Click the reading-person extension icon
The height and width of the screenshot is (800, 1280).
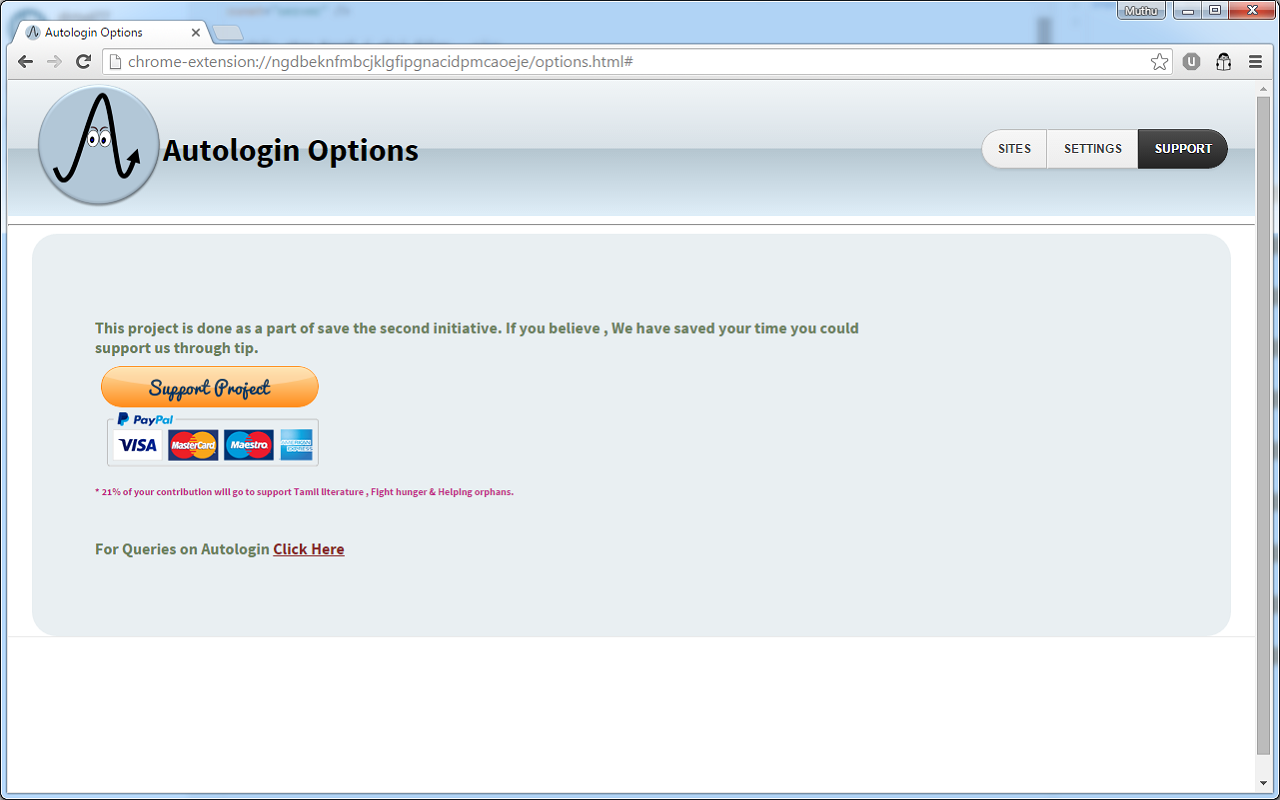click(1223, 61)
